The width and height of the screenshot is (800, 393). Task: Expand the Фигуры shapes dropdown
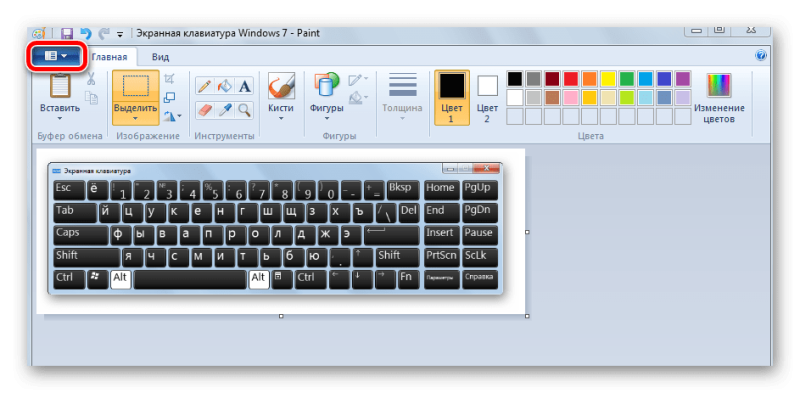coord(327,118)
